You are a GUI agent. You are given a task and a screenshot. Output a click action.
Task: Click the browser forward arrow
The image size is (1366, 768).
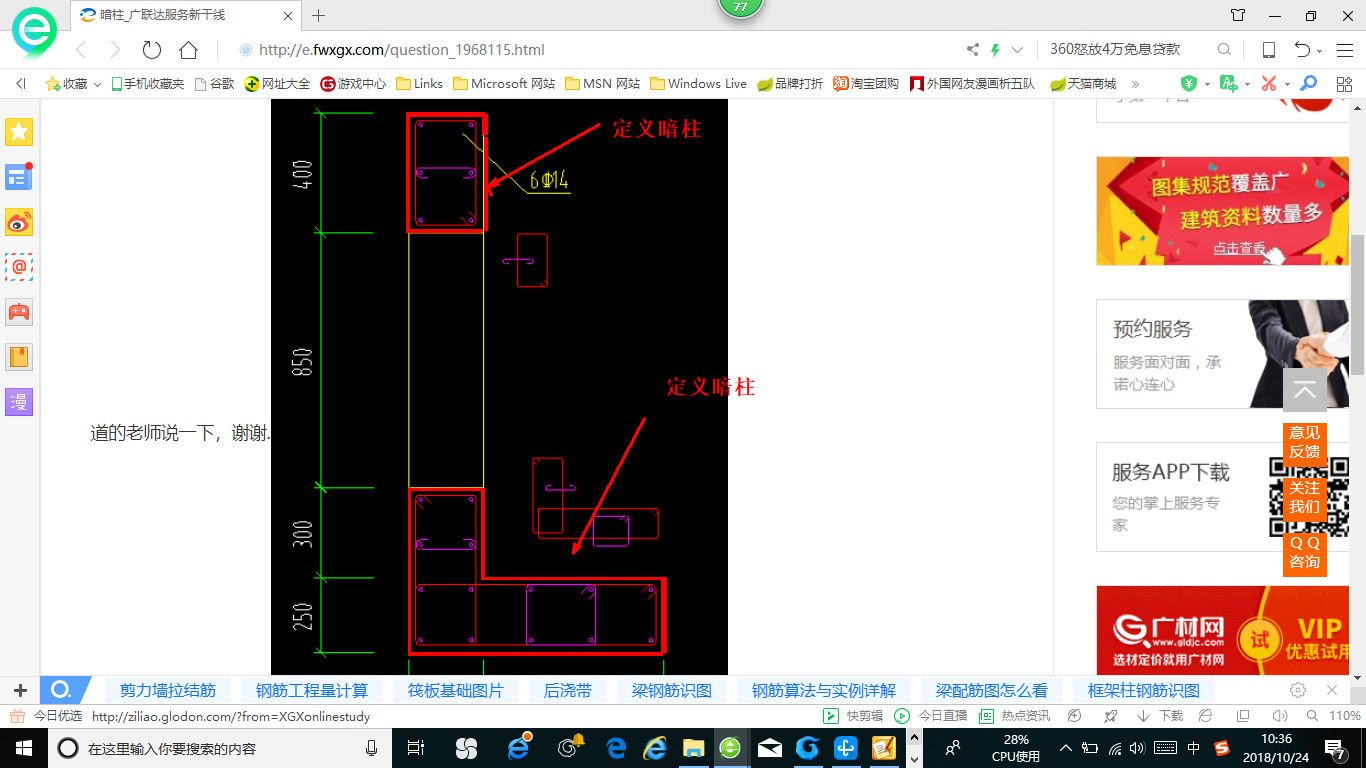(x=115, y=50)
